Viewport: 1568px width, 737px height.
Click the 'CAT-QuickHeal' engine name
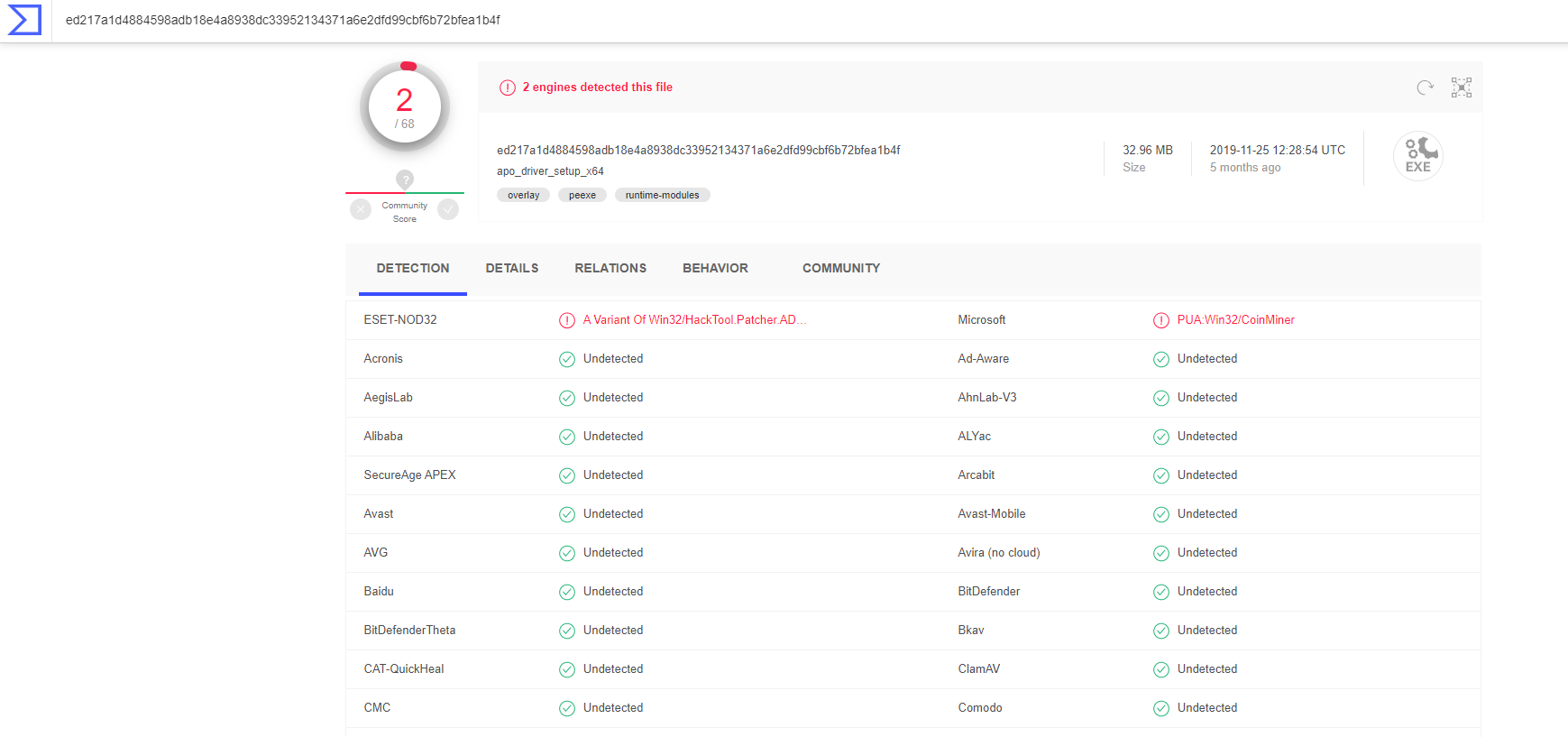pos(404,669)
